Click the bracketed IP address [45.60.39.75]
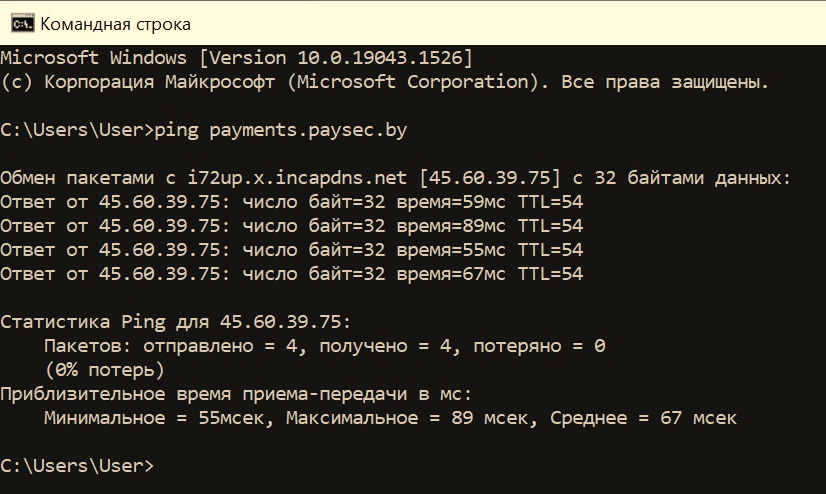 (491, 178)
